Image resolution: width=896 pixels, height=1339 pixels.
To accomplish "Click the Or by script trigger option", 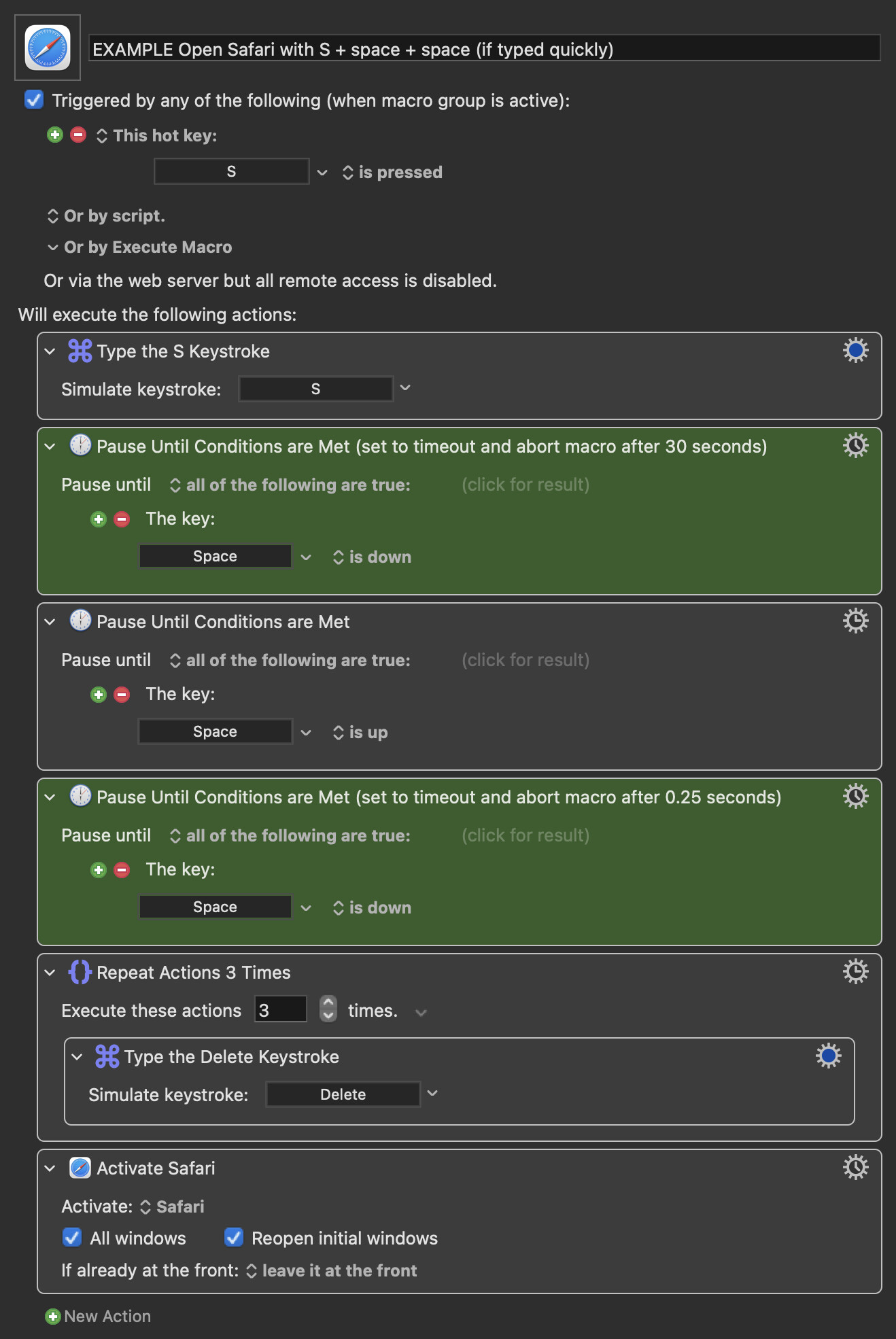I will [x=106, y=216].
